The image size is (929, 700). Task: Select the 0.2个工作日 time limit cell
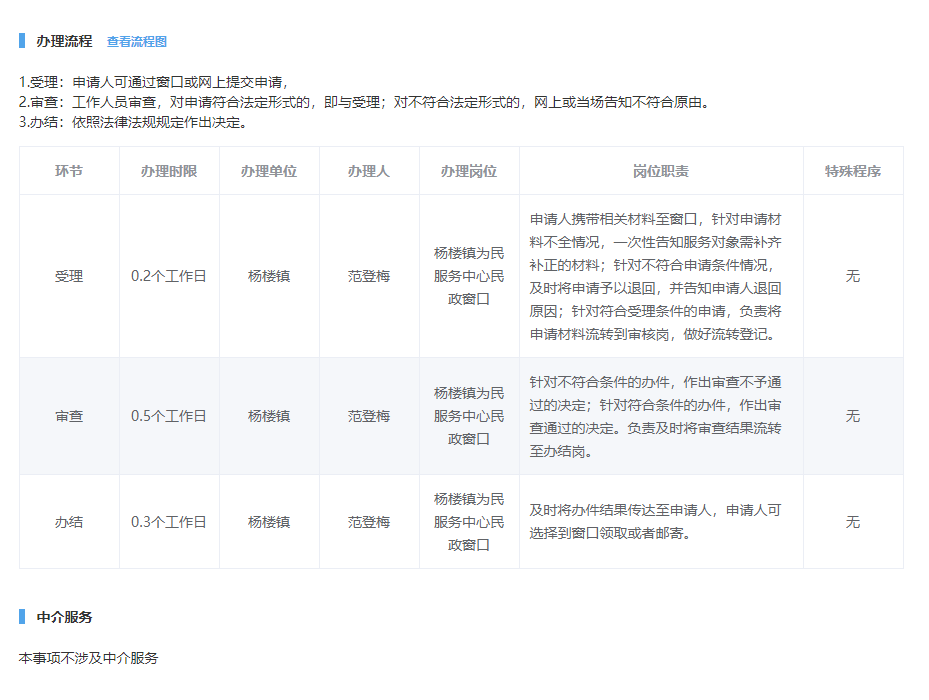click(x=169, y=276)
